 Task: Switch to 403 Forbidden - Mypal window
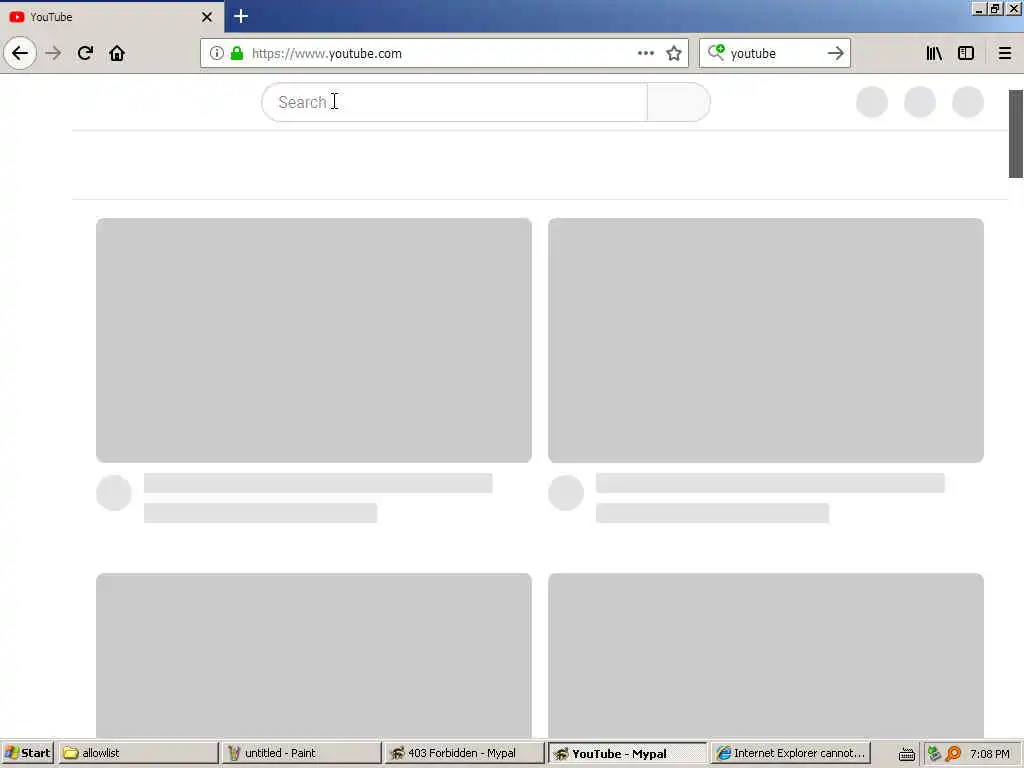point(464,753)
